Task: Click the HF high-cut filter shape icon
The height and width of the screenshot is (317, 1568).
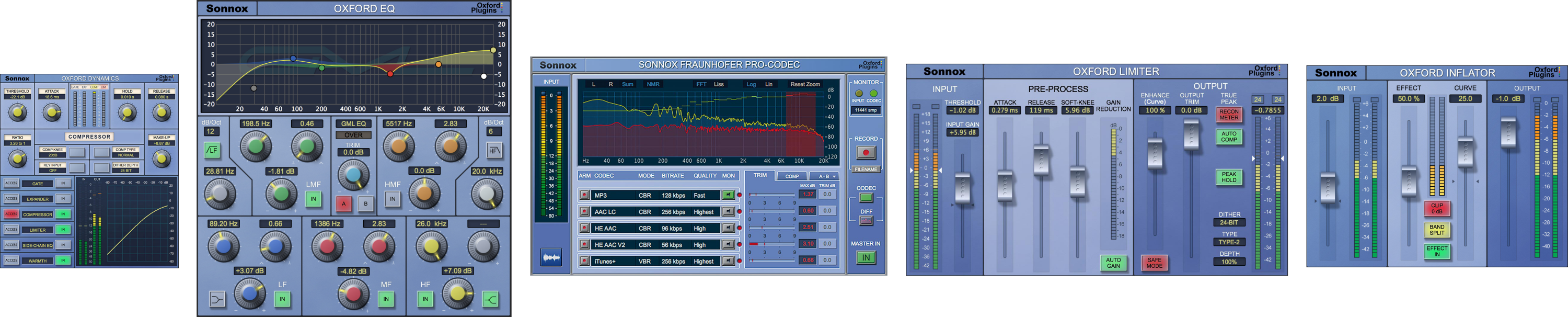Action: [493, 150]
